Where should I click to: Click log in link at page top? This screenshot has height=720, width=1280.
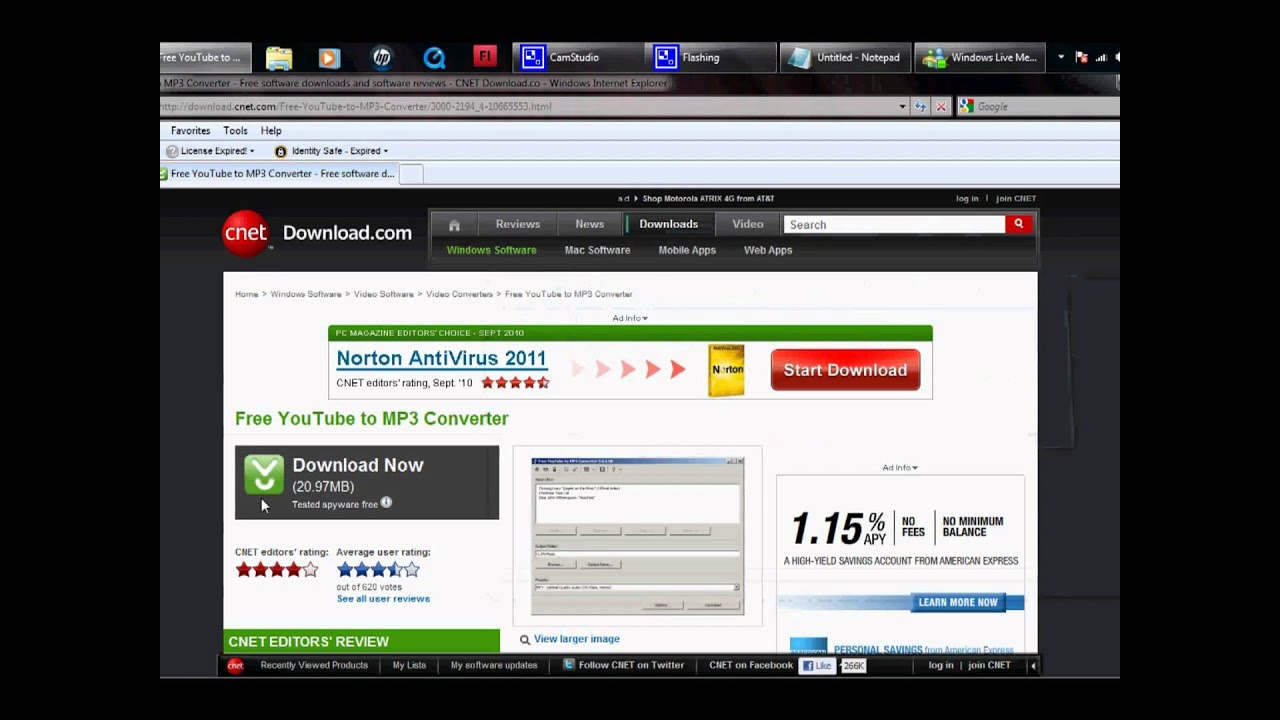pos(967,199)
